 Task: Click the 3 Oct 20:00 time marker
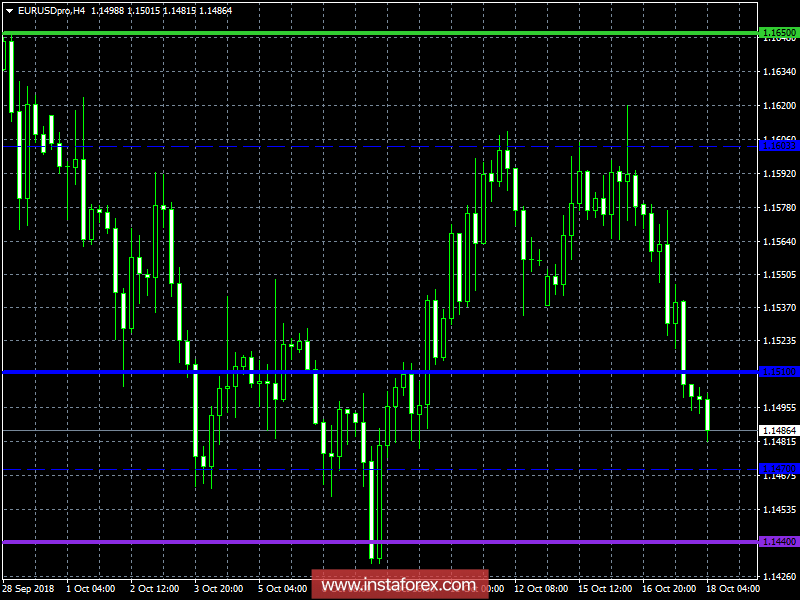pyautogui.click(x=218, y=589)
